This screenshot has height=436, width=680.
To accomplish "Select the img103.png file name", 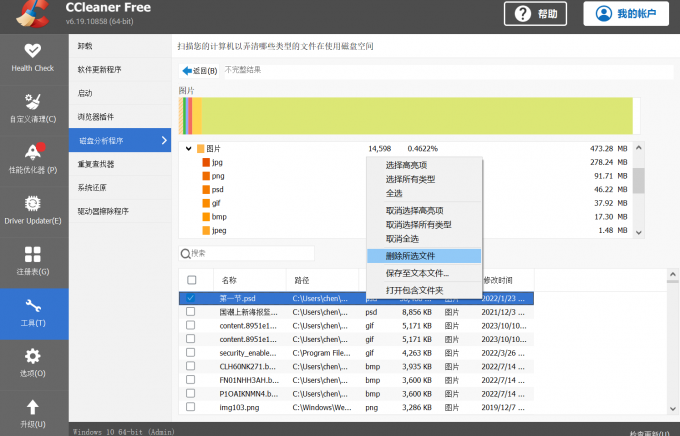I will click(239, 407).
